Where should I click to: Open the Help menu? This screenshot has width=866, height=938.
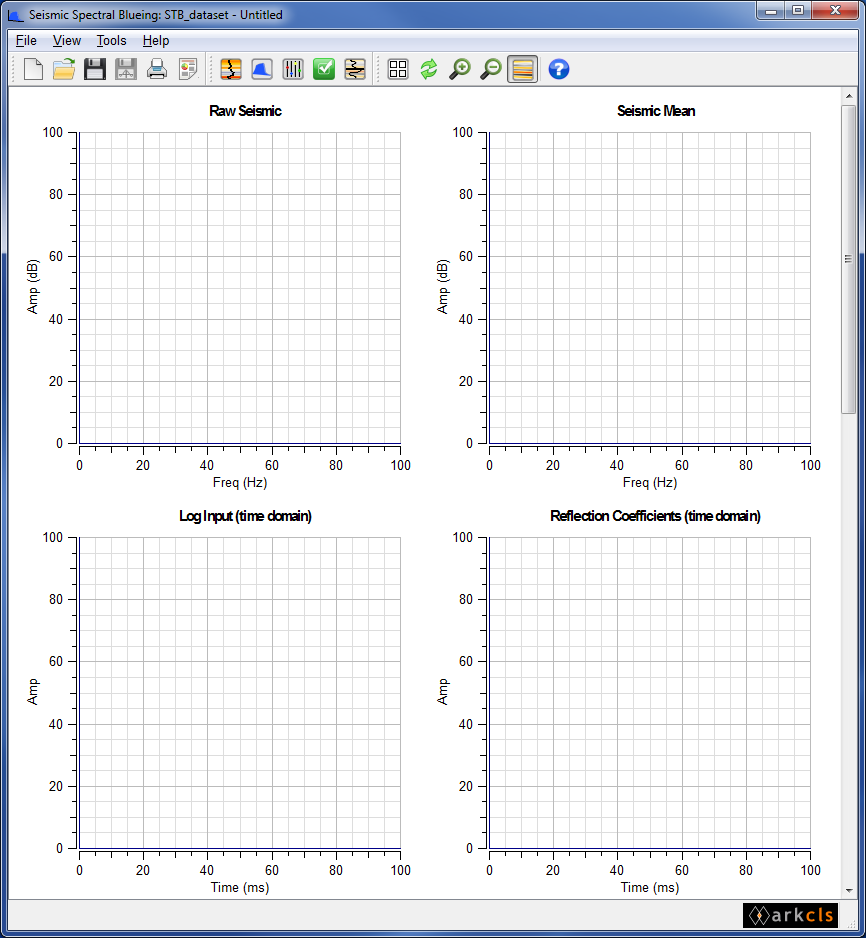point(155,41)
